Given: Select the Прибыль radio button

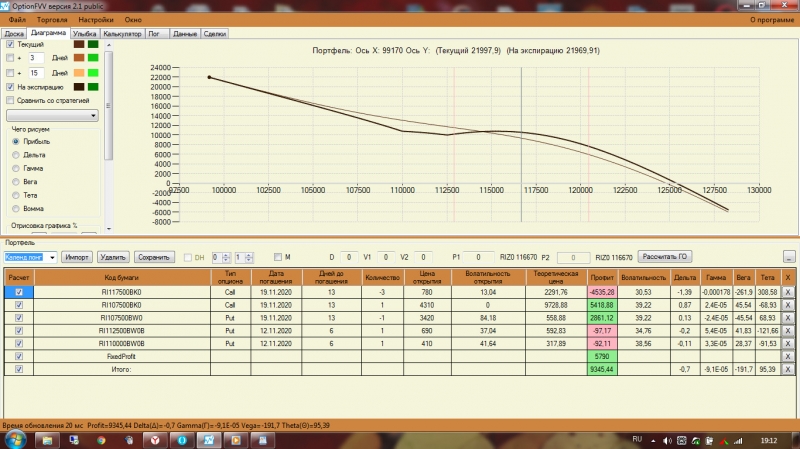Looking at the screenshot, I should point(16,141).
